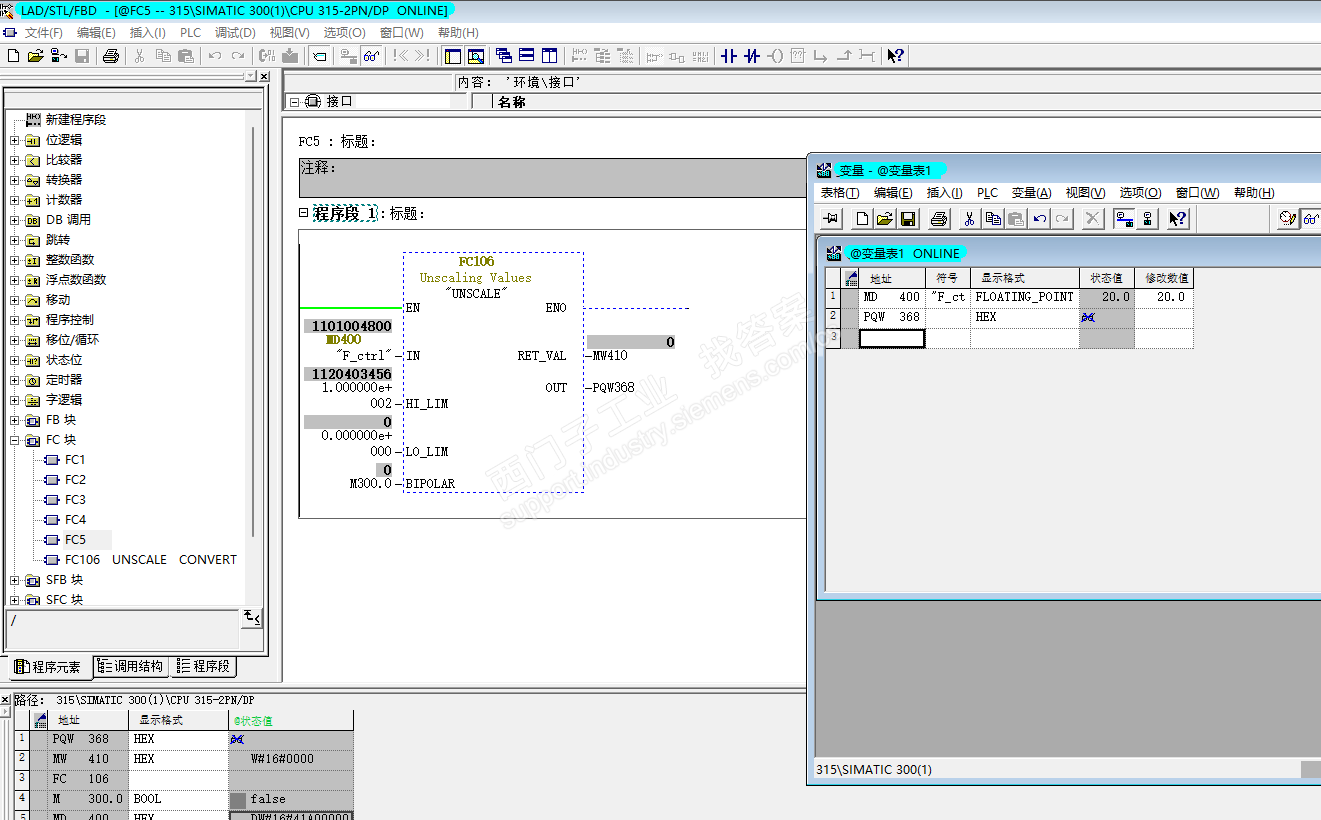Toggle the overview panel display button
This screenshot has height=820, width=1321.
(x=452, y=56)
